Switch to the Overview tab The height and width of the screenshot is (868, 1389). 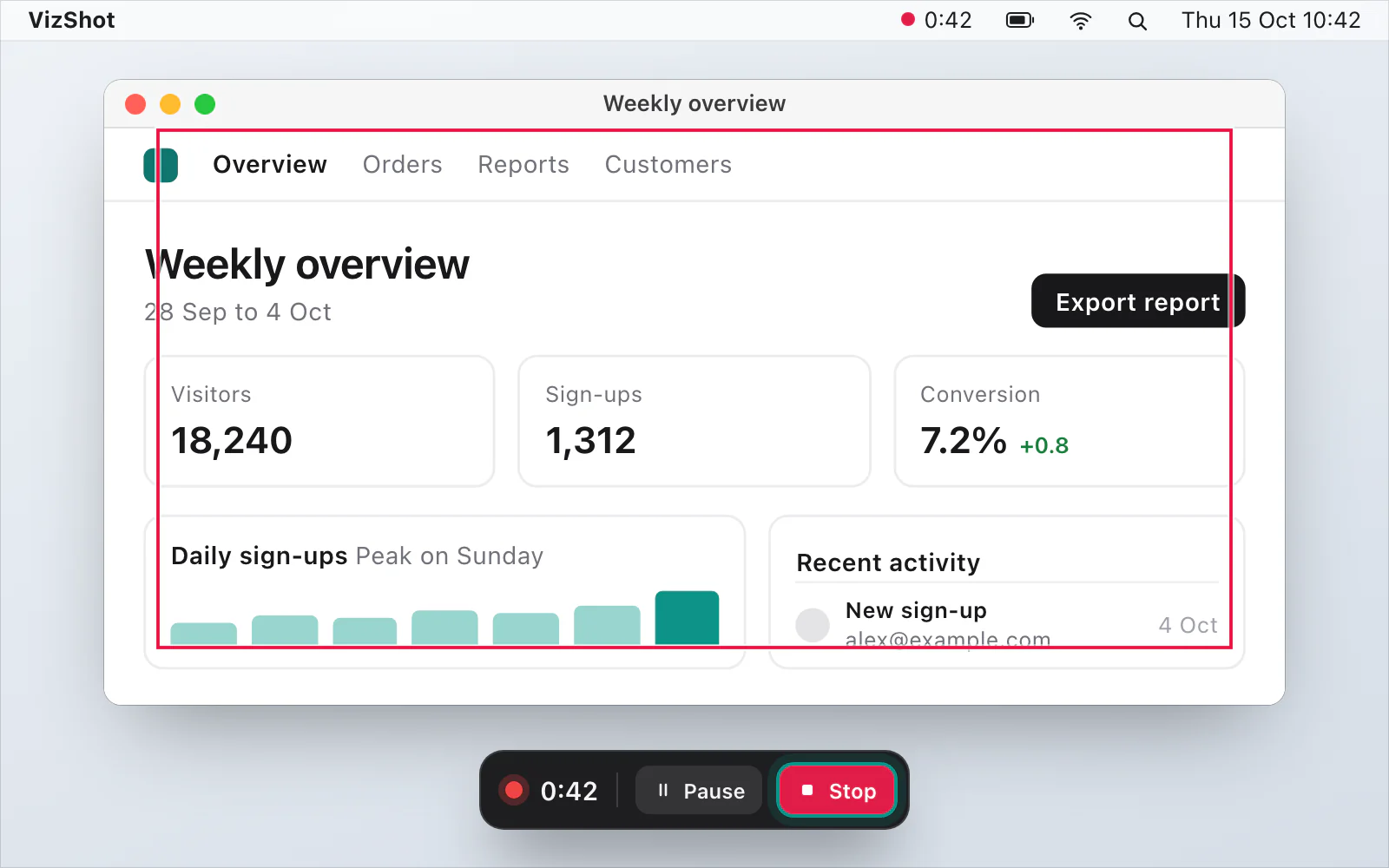point(270,164)
